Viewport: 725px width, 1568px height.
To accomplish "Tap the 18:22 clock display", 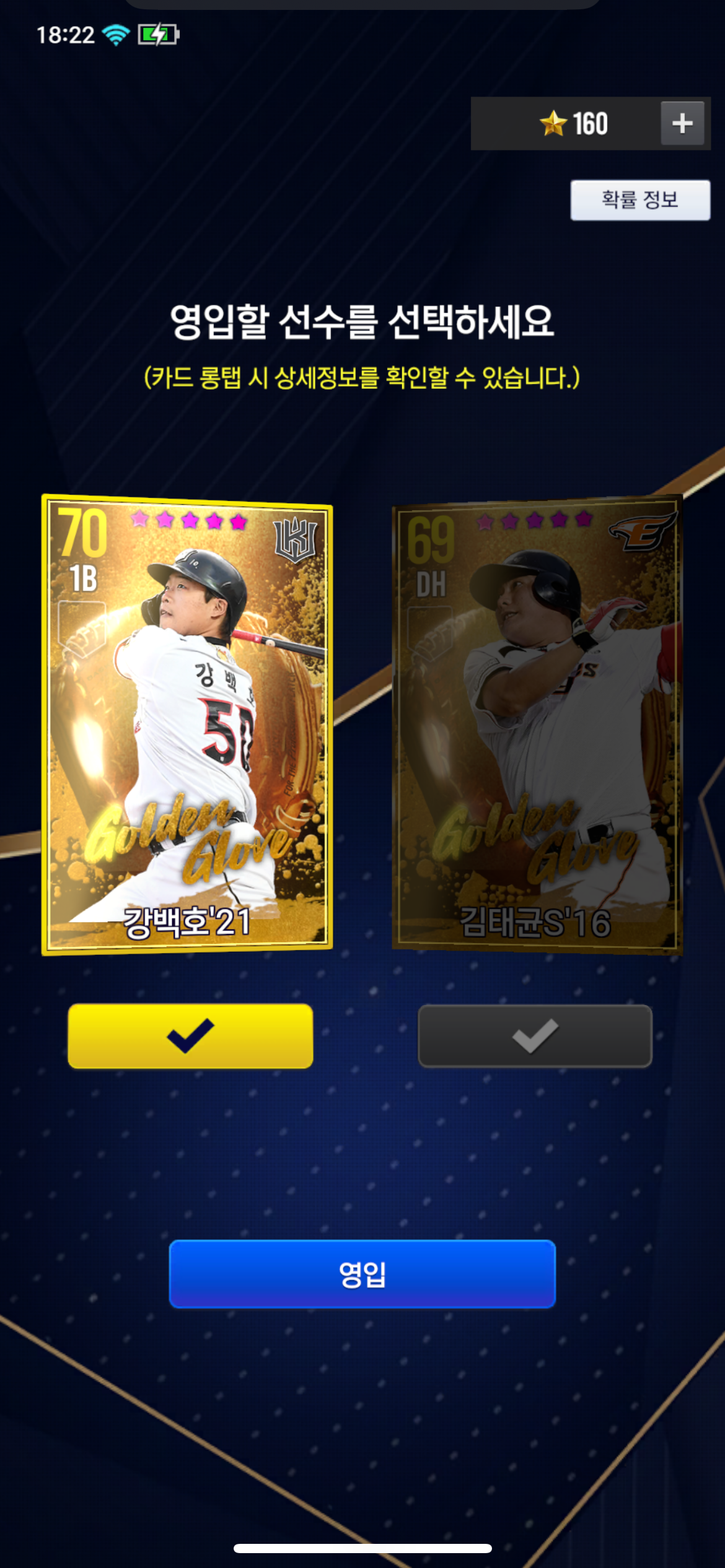I will coord(65,35).
